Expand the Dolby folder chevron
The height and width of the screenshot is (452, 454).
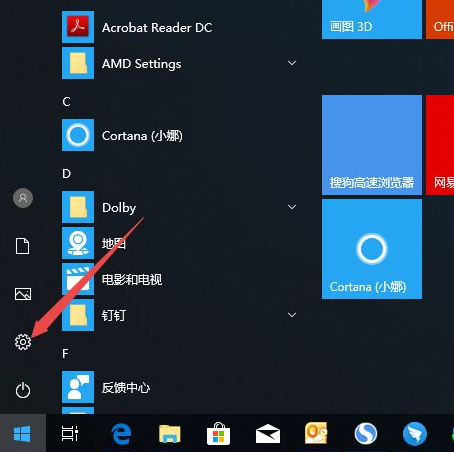(292, 207)
